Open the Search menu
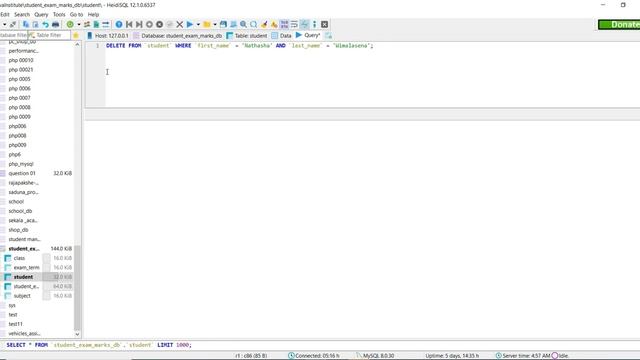 (x=22, y=14)
